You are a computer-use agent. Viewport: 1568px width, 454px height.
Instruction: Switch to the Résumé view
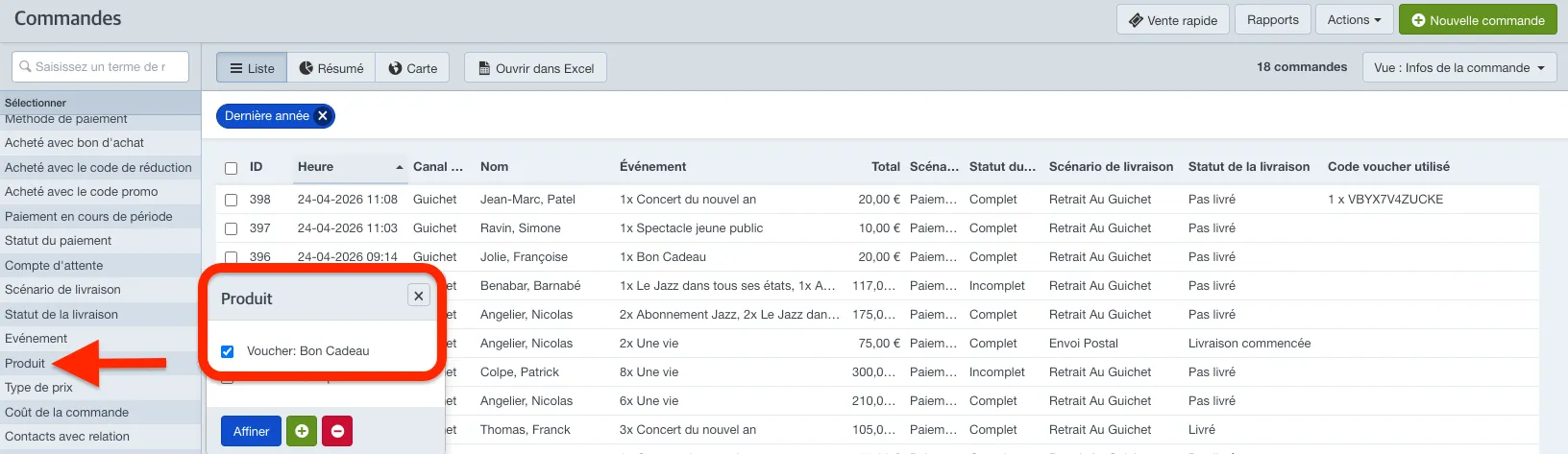click(x=331, y=68)
